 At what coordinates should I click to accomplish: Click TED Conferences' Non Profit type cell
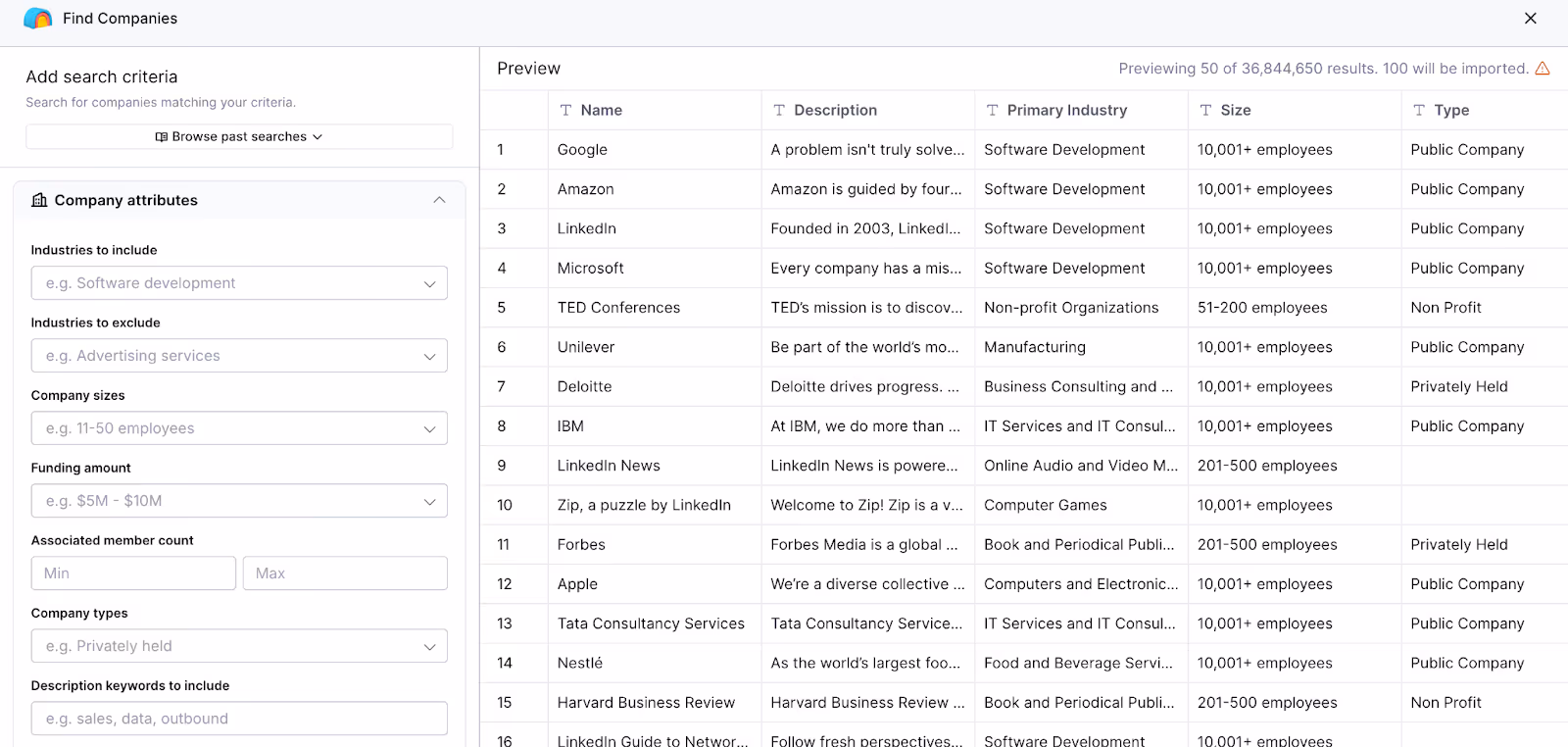pyautogui.click(x=1485, y=308)
